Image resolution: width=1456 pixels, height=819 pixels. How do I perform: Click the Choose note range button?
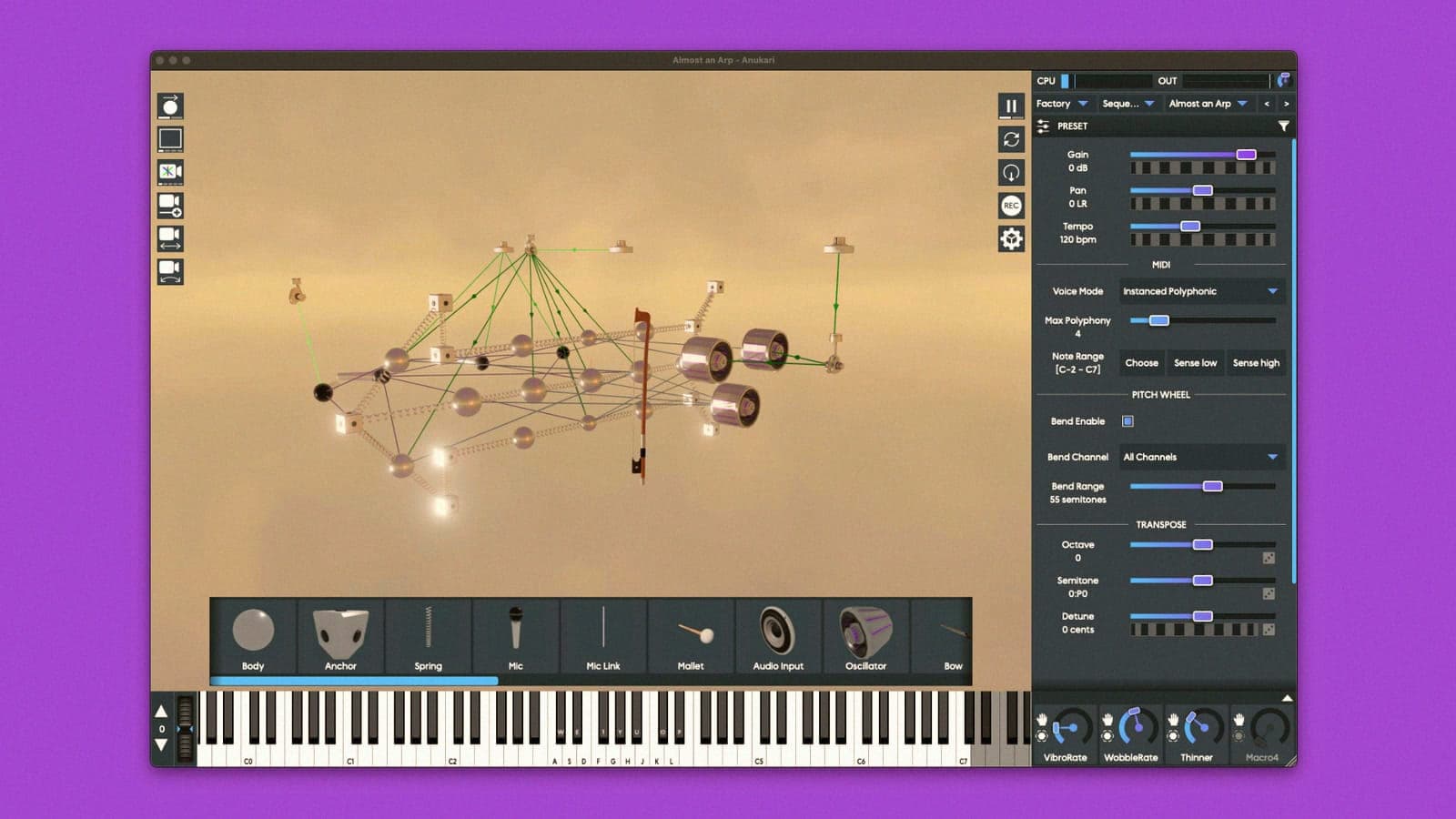[1141, 363]
